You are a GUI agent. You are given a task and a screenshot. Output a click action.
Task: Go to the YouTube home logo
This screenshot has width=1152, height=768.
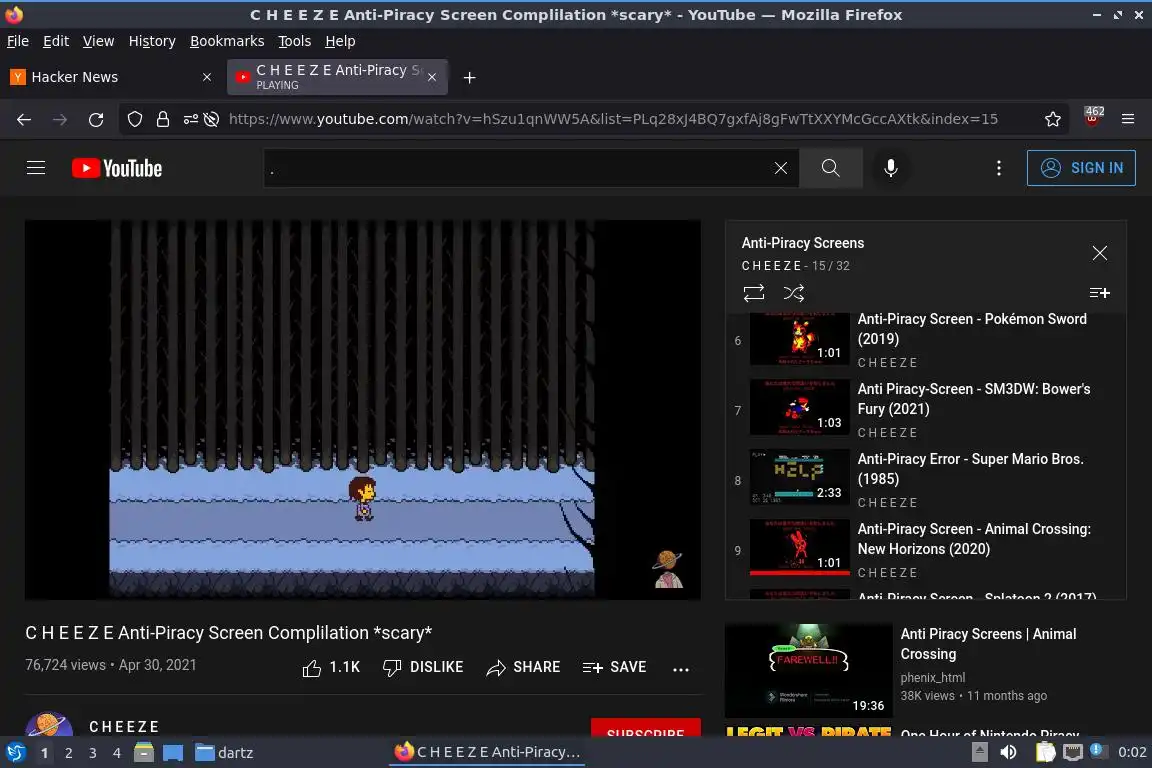click(117, 168)
